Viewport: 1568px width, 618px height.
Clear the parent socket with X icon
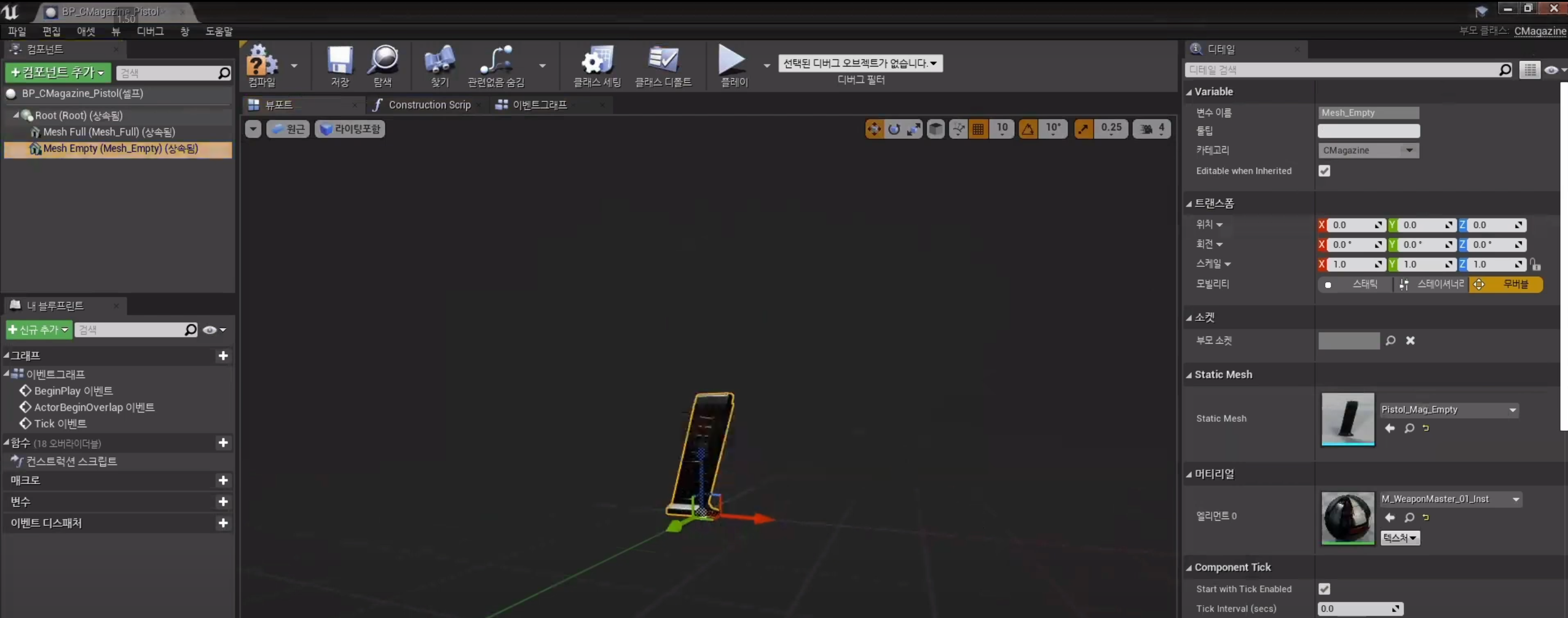[x=1411, y=340]
